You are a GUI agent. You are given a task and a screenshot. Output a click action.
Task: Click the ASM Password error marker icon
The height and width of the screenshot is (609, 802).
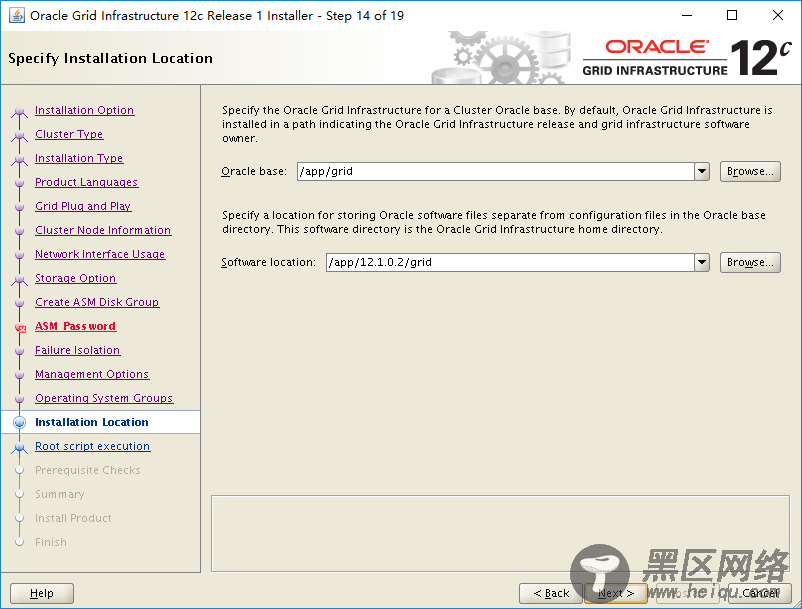pyautogui.click(x=20, y=328)
